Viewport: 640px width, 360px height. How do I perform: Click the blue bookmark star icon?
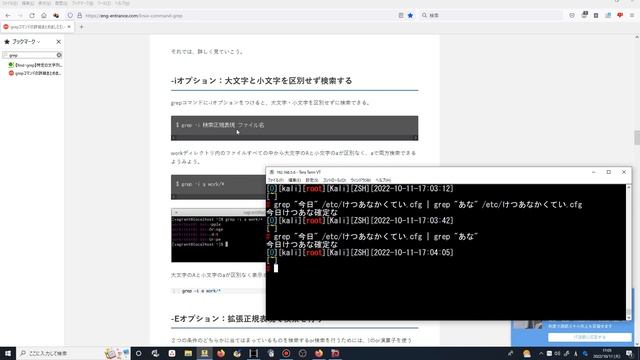pyautogui.click(x=411, y=16)
